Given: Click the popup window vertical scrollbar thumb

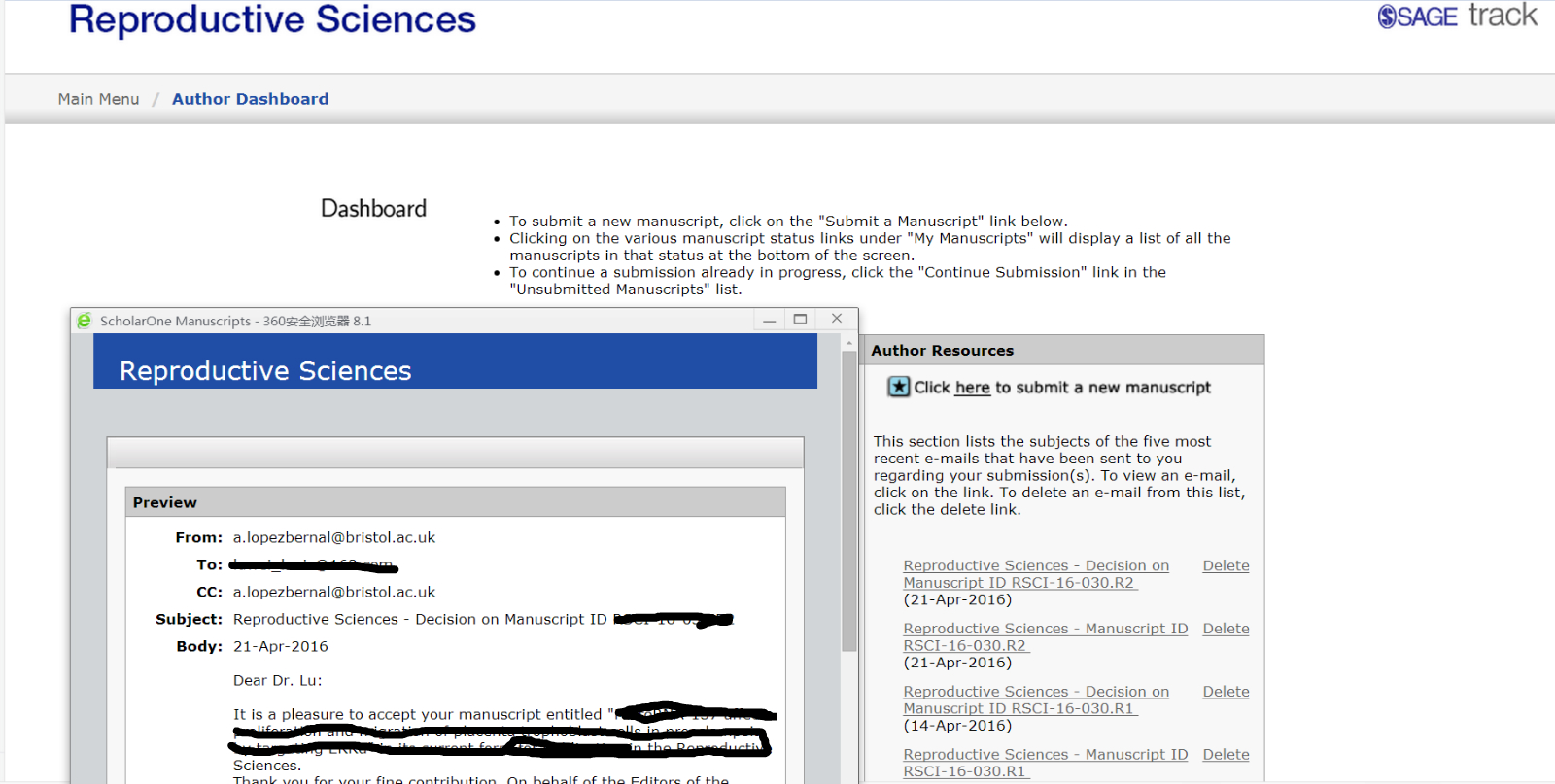Looking at the screenshot, I should (x=848, y=500).
